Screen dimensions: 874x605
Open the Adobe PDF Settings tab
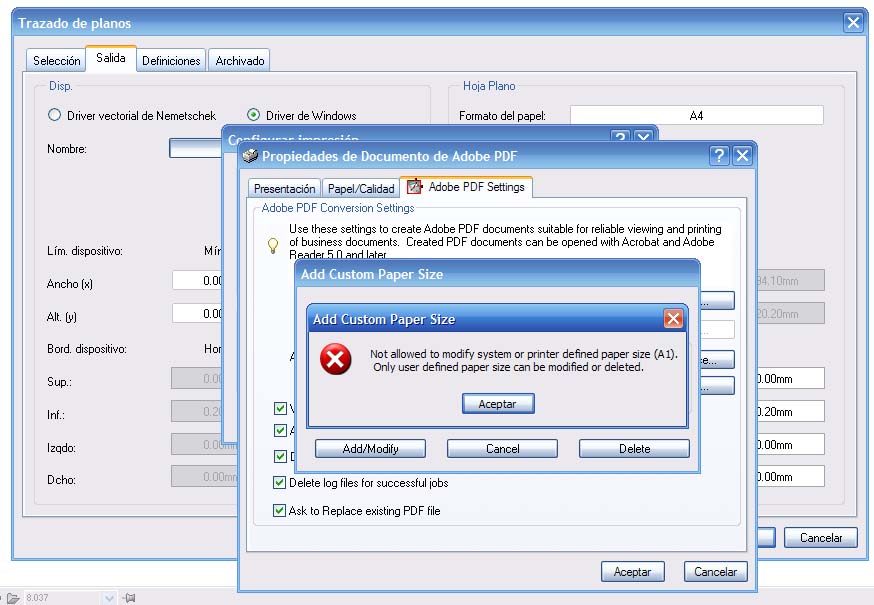click(467, 187)
